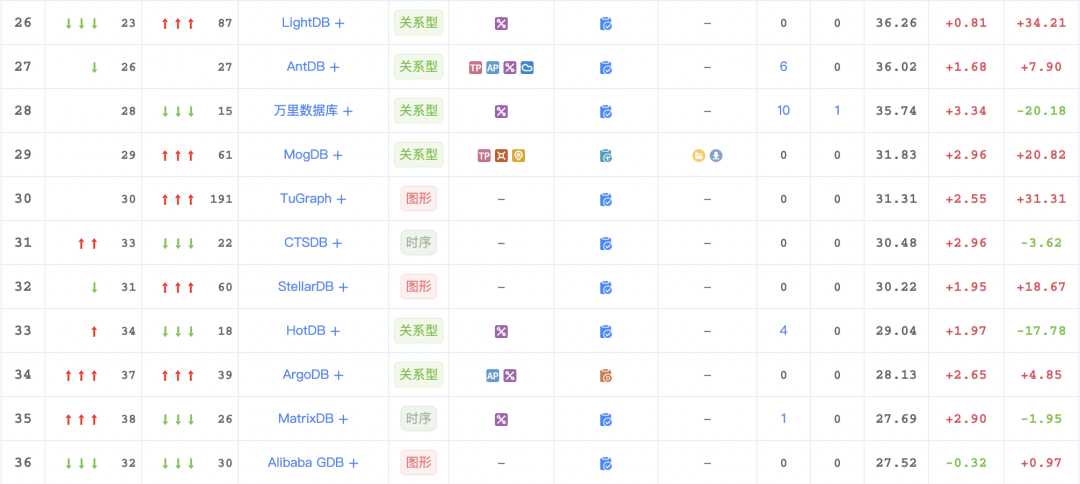The height and width of the screenshot is (484, 1080).
Task: Click the 图形 tag in TuGraph row
Action: (419, 198)
